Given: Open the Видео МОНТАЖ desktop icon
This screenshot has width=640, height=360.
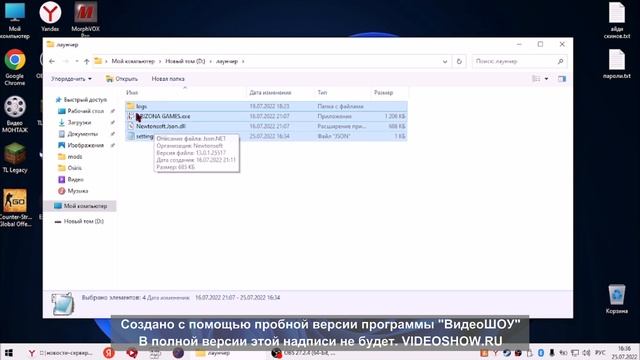Looking at the screenshot, I should coord(15,114).
